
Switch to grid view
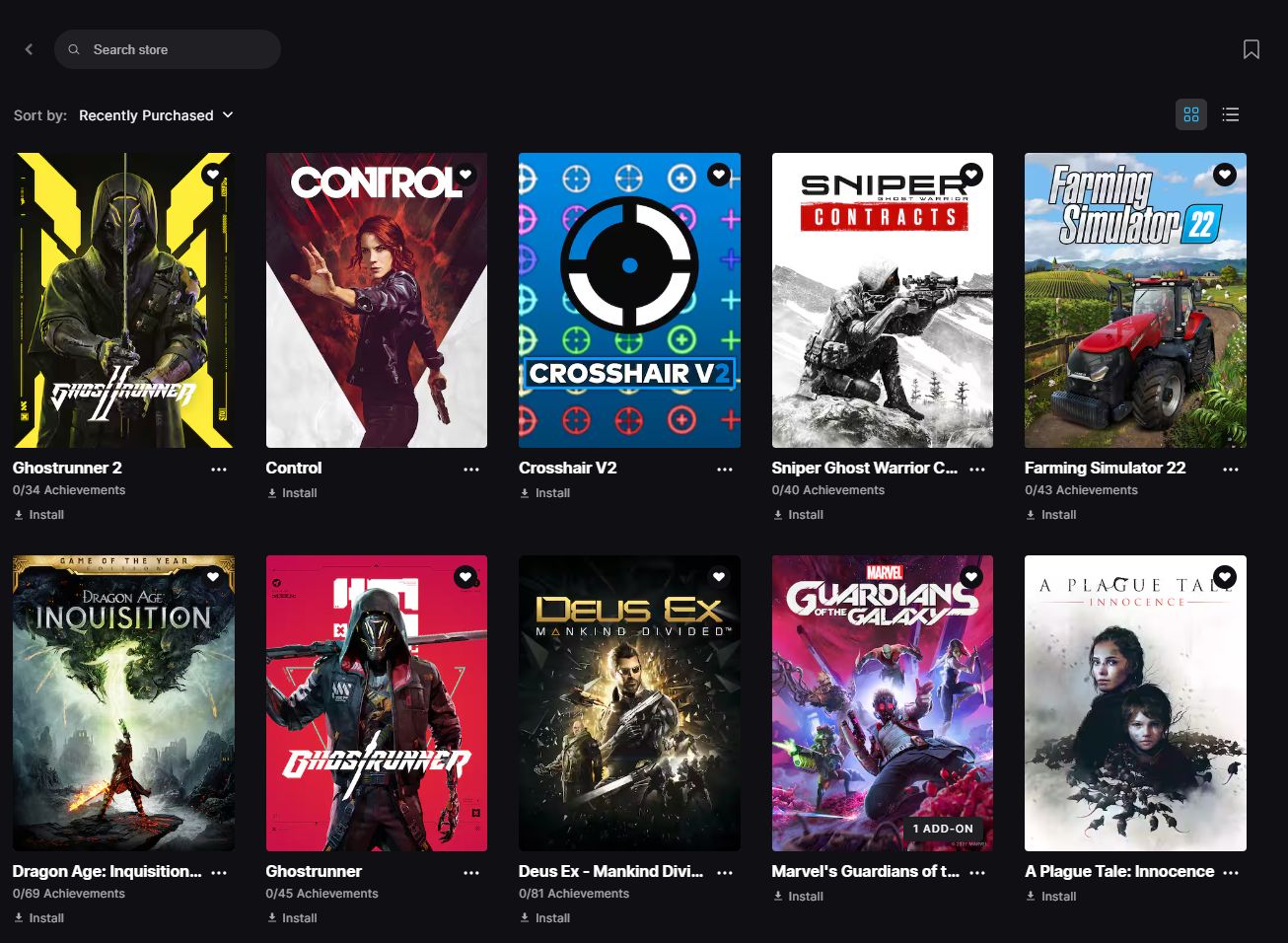[1191, 114]
